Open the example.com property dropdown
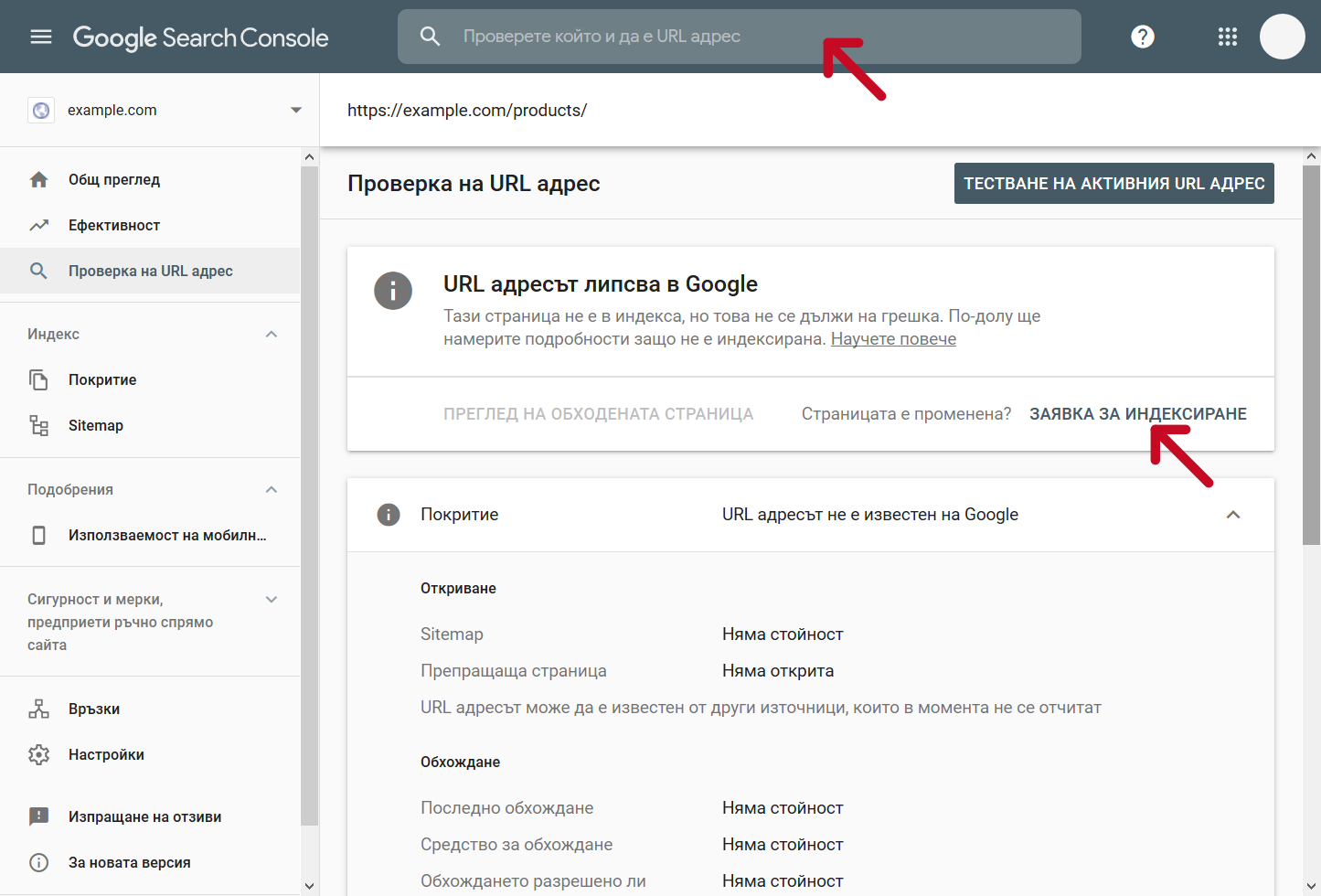 point(295,110)
